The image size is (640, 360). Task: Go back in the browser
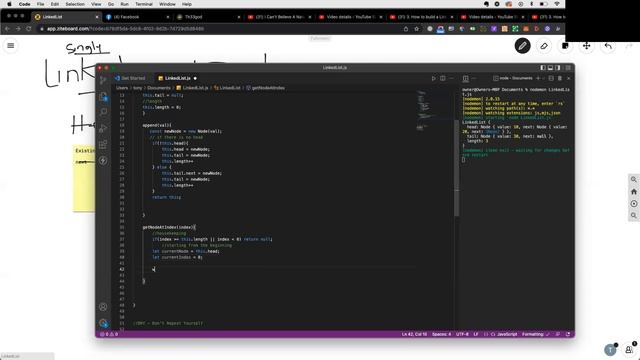pyautogui.click(x=7, y=29)
